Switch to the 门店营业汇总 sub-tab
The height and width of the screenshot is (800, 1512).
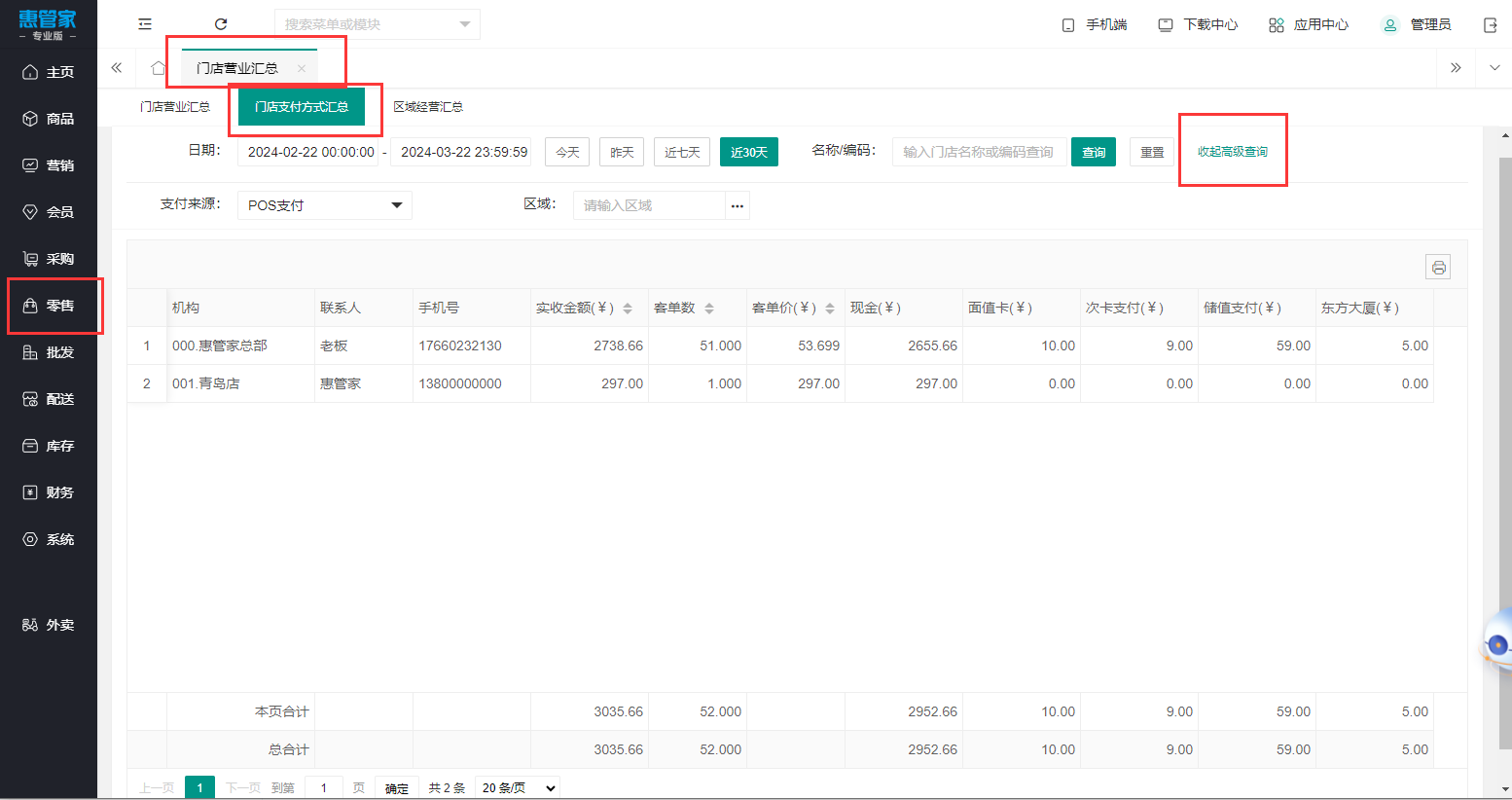[x=175, y=107]
